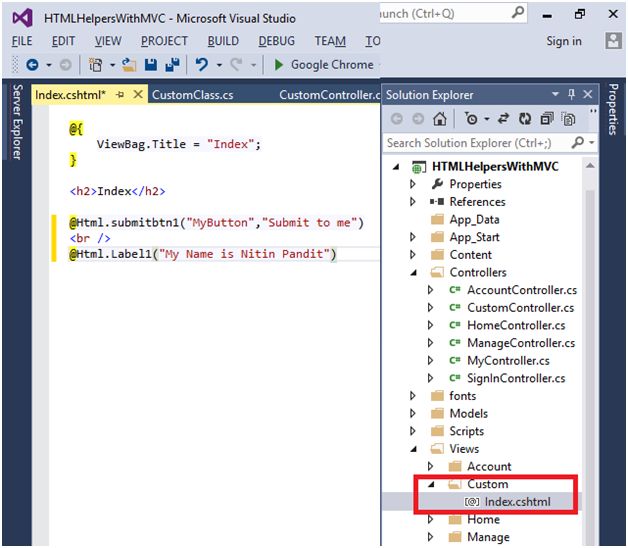Image resolution: width=628 pixels, height=548 pixels.
Task: Collapse the Controllers folder
Action: [x=414, y=273]
